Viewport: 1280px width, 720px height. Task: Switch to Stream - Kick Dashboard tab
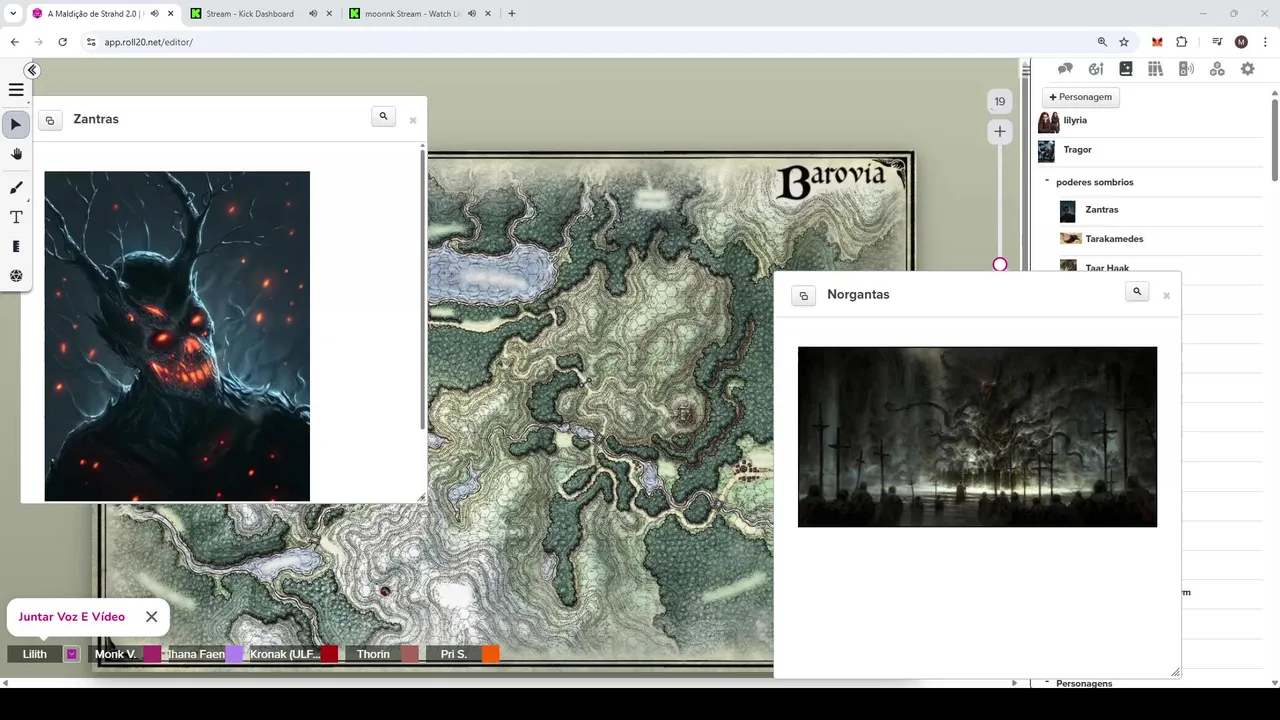(x=261, y=14)
